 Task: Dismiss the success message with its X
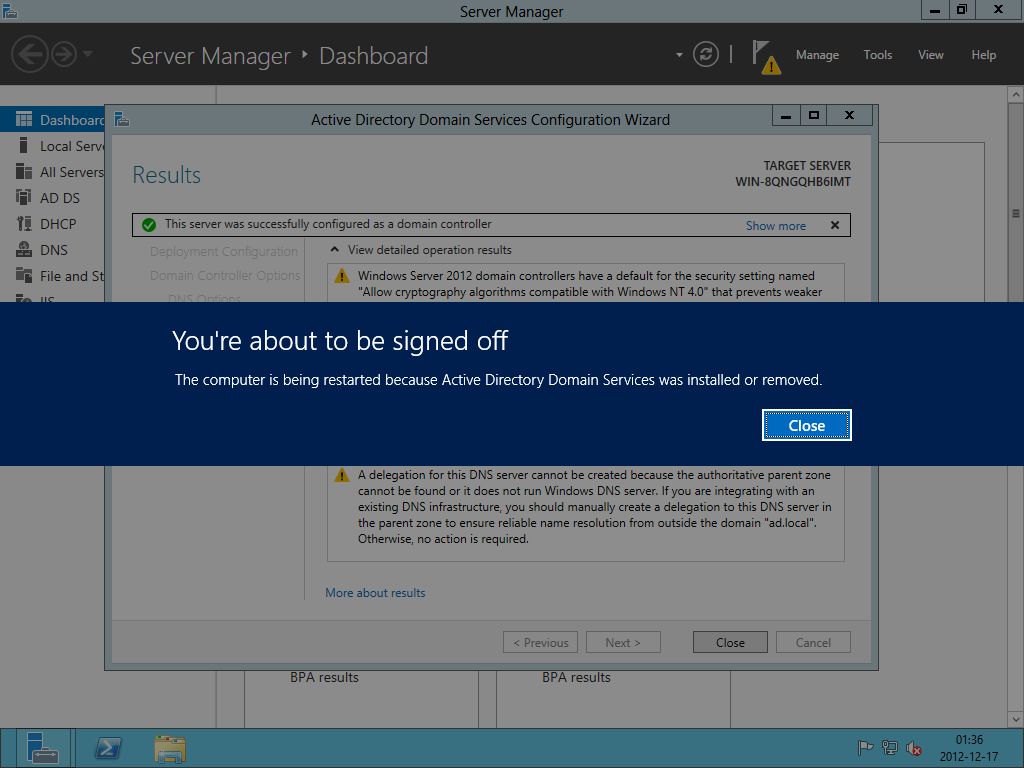(835, 225)
